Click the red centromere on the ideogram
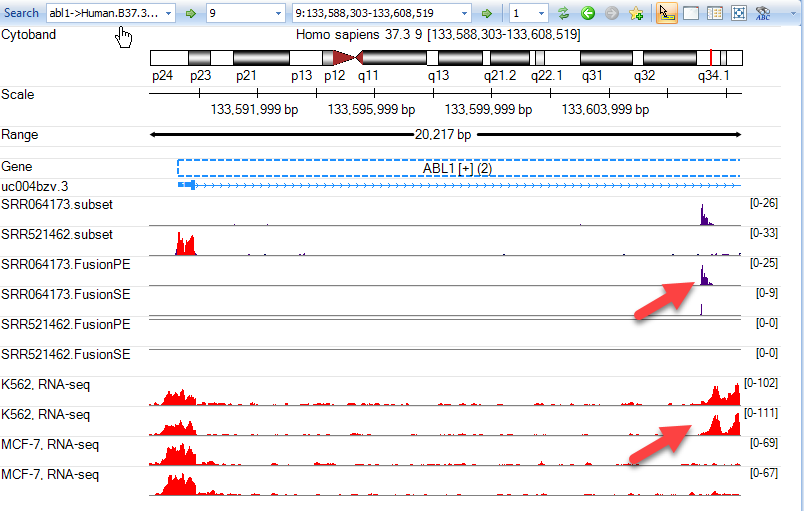Viewport: 804px width, 511px height. (348, 57)
